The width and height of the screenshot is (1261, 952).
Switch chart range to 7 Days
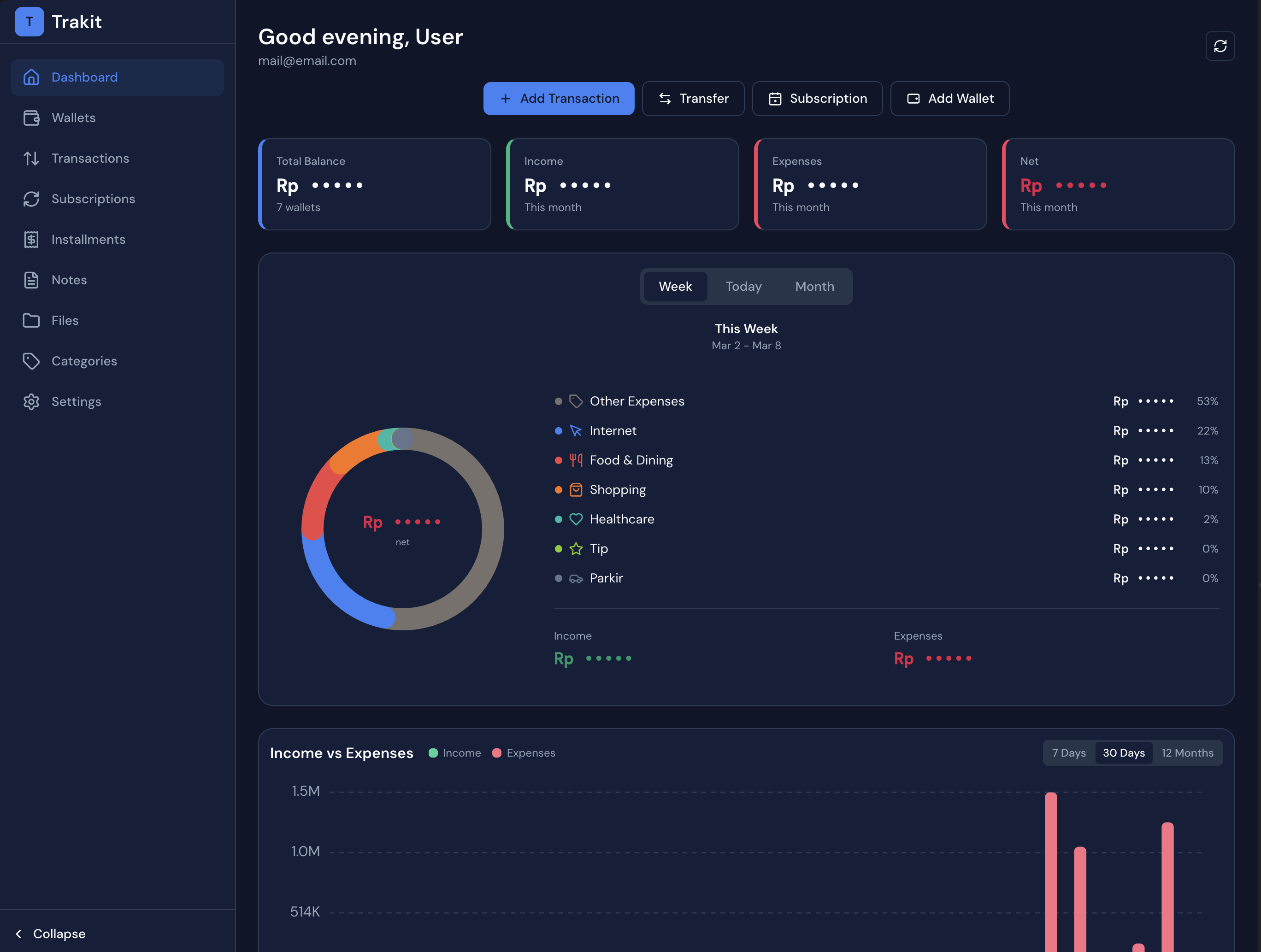click(x=1068, y=752)
